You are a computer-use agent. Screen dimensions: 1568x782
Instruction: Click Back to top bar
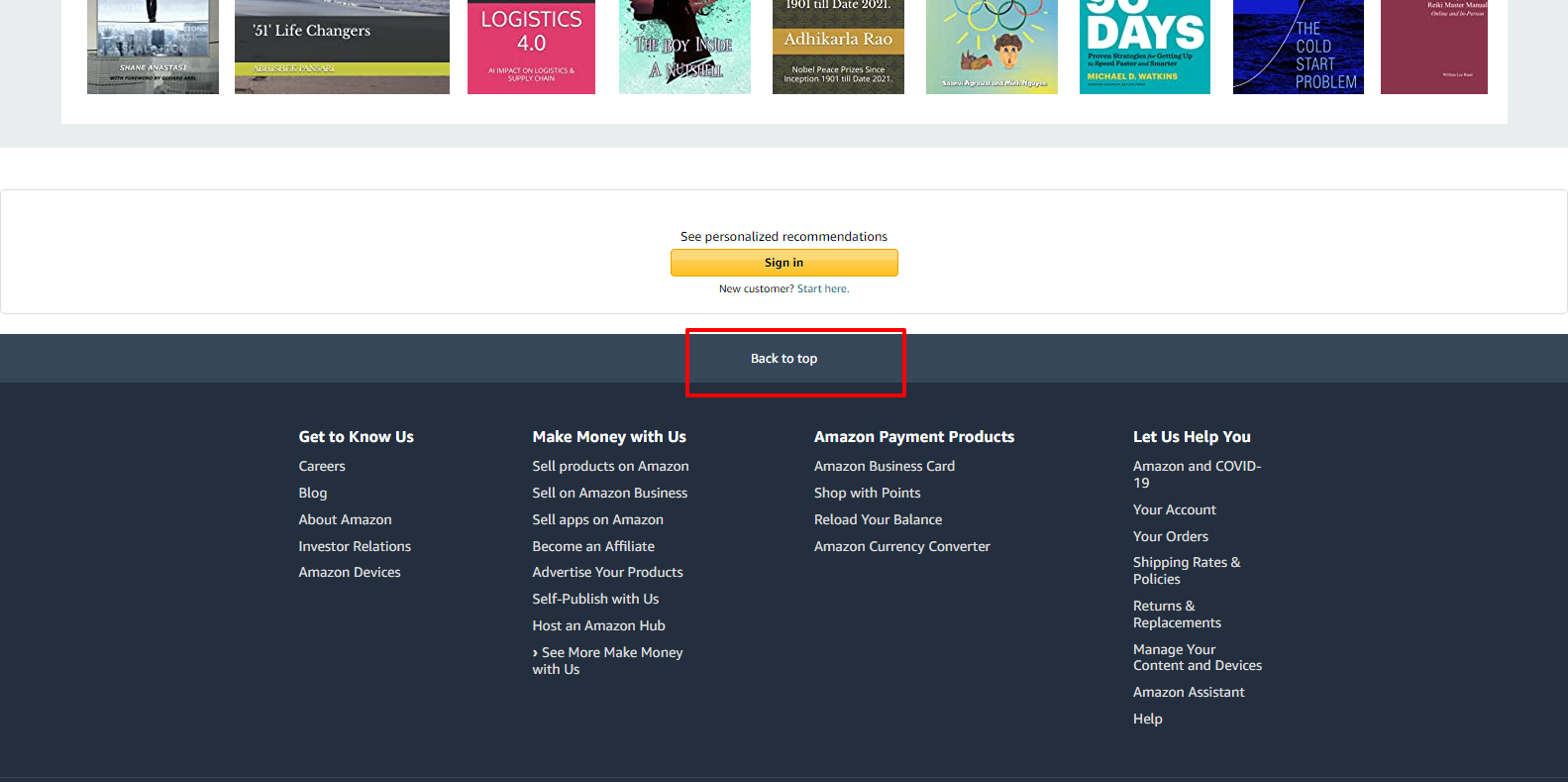click(784, 359)
